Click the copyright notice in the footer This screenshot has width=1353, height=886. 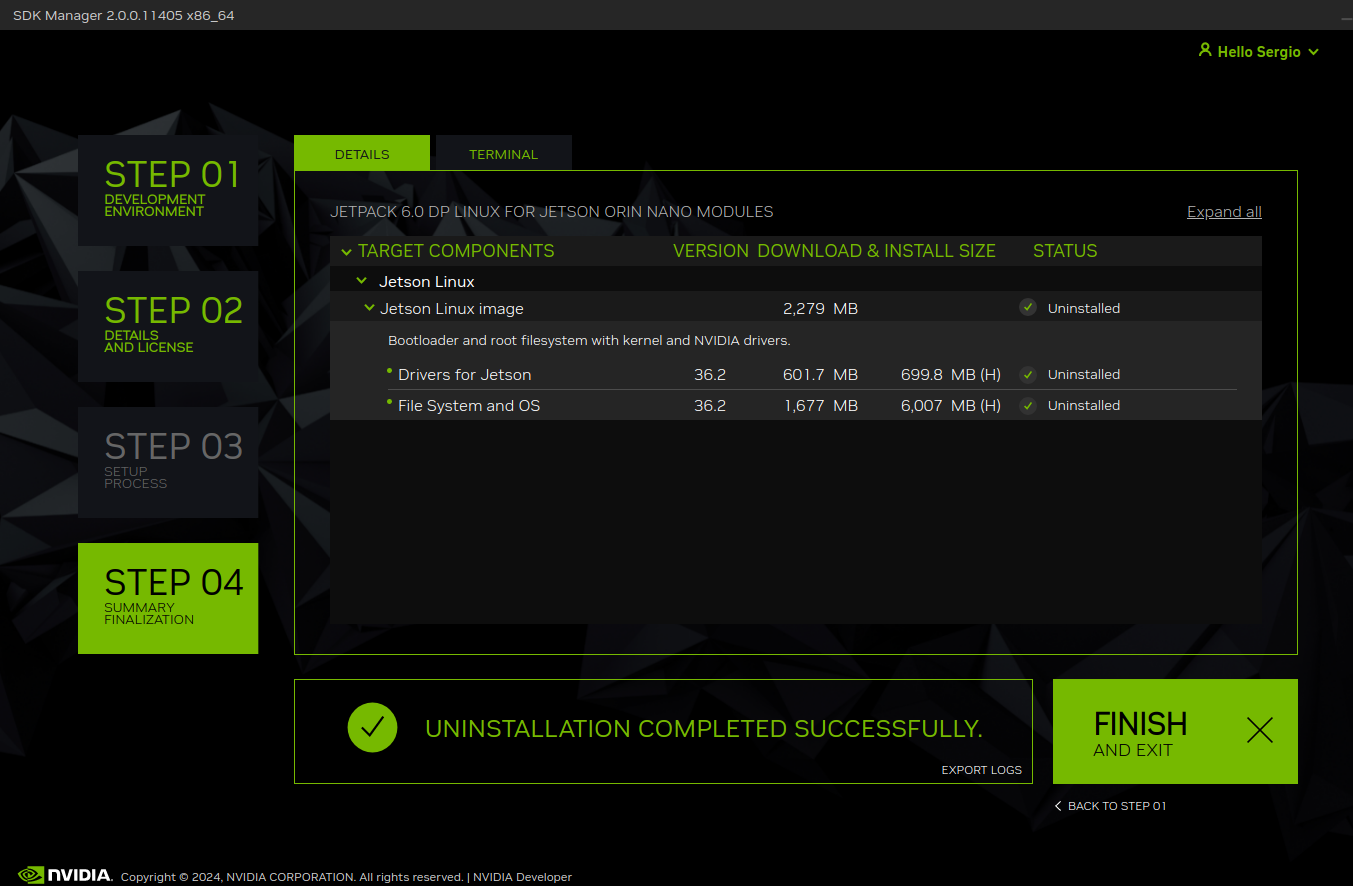[292, 877]
